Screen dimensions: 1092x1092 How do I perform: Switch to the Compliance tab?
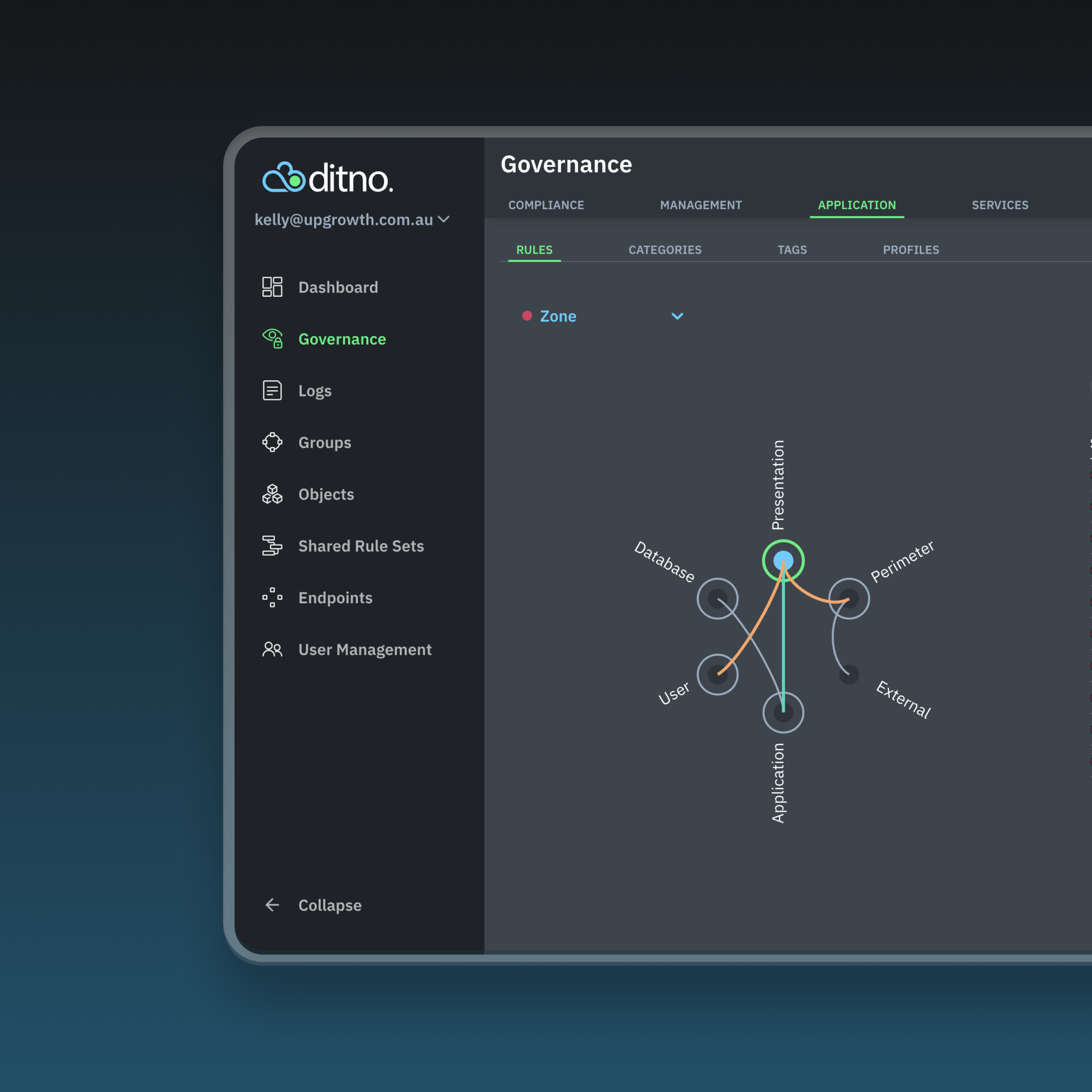pyautogui.click(x=546, y=205)
